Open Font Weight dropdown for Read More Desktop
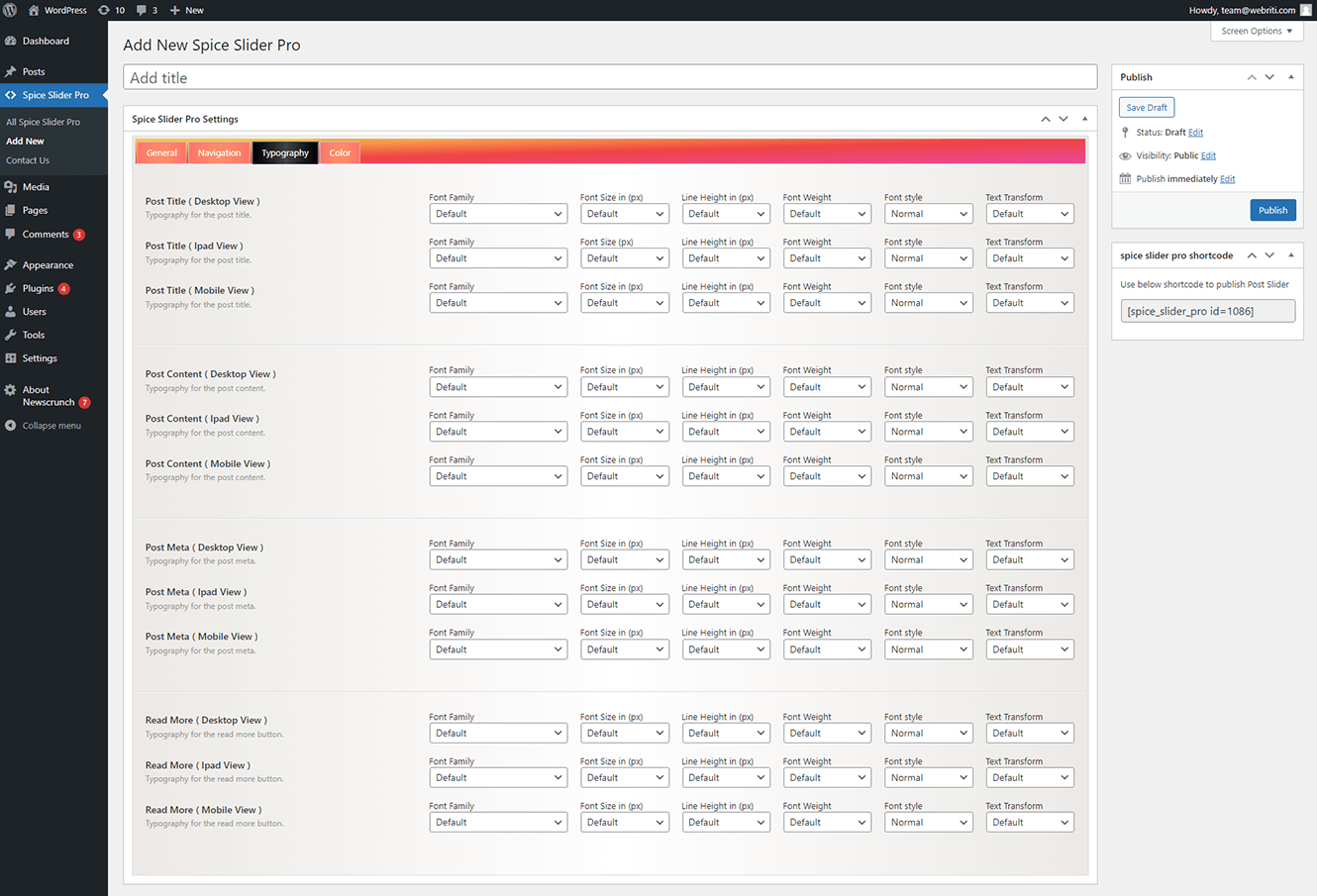 [827, 734]
